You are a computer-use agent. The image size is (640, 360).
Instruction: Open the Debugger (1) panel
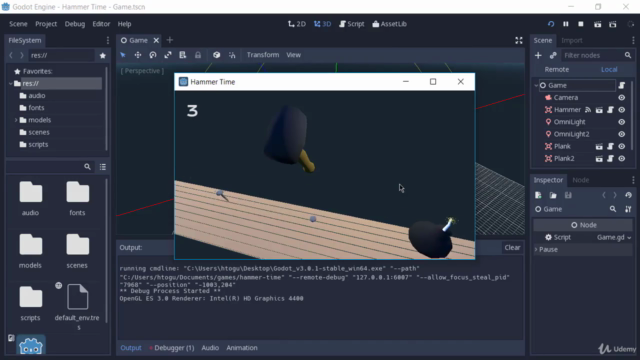171,348
